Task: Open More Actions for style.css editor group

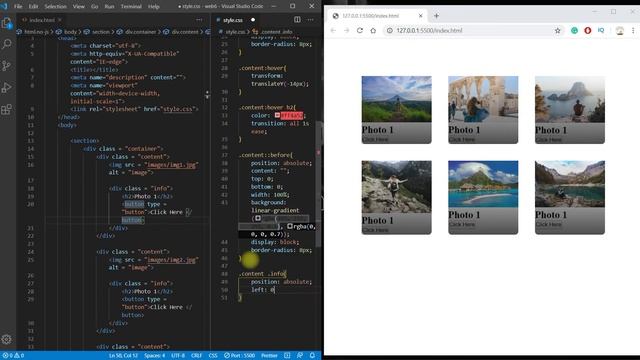Action: [x=311, y=20]
